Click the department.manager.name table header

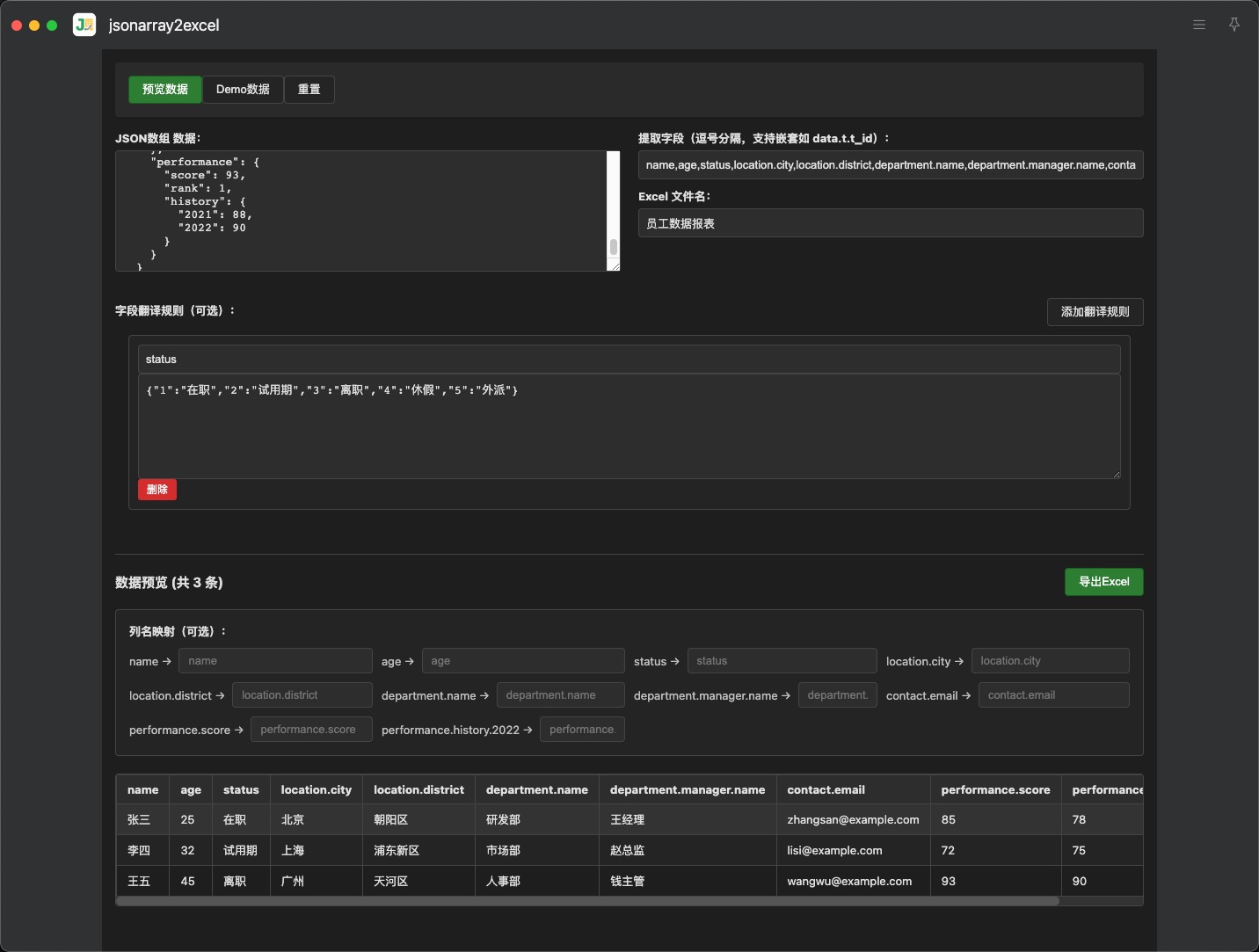point(688,789)
